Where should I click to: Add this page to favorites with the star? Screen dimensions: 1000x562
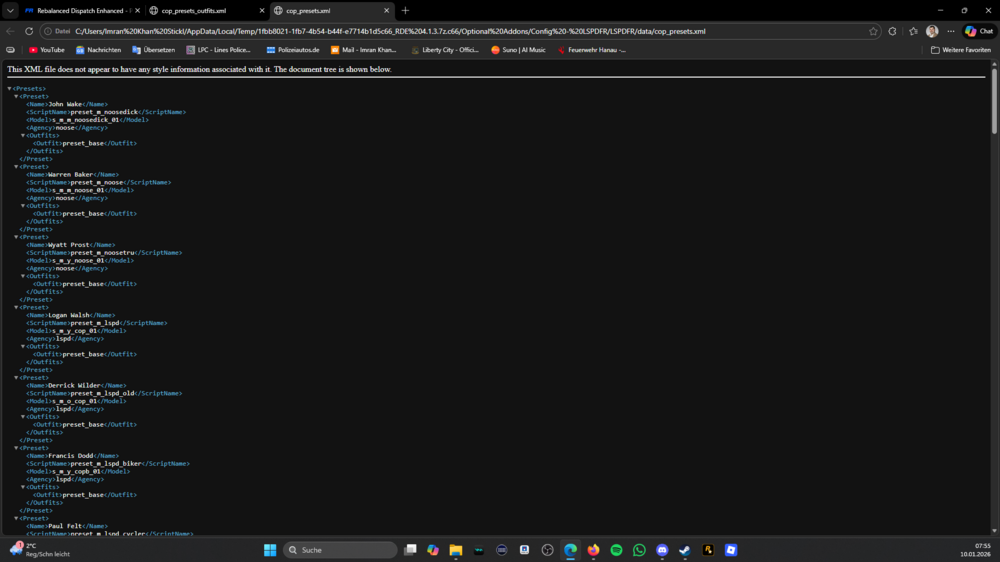873,31
